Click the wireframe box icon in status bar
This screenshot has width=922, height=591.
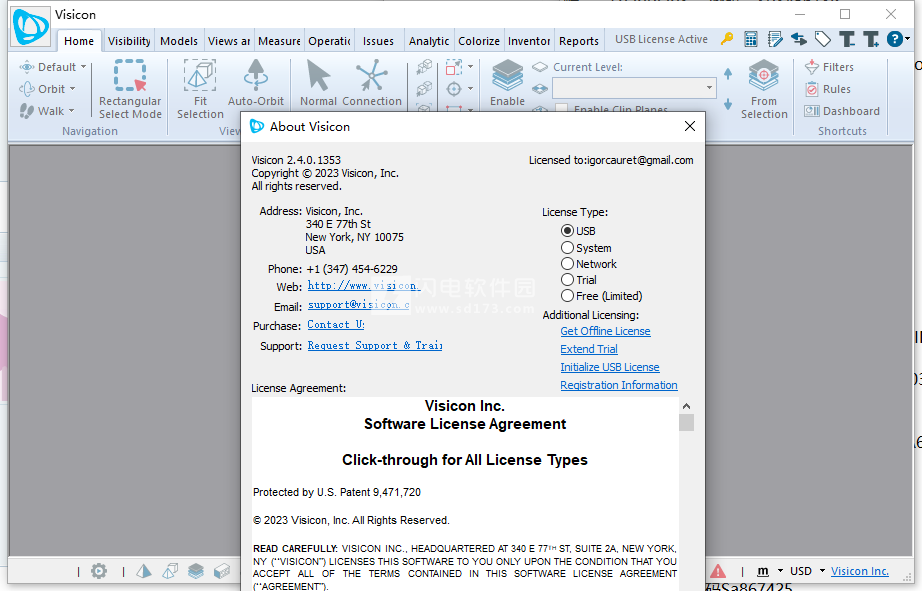coord(170,571)
